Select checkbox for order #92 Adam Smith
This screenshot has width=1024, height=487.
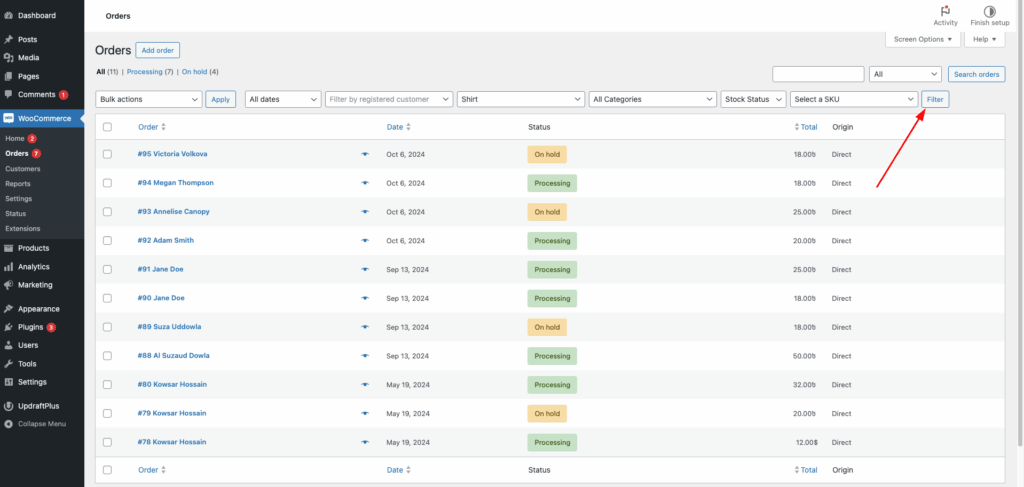pos(108,240)
